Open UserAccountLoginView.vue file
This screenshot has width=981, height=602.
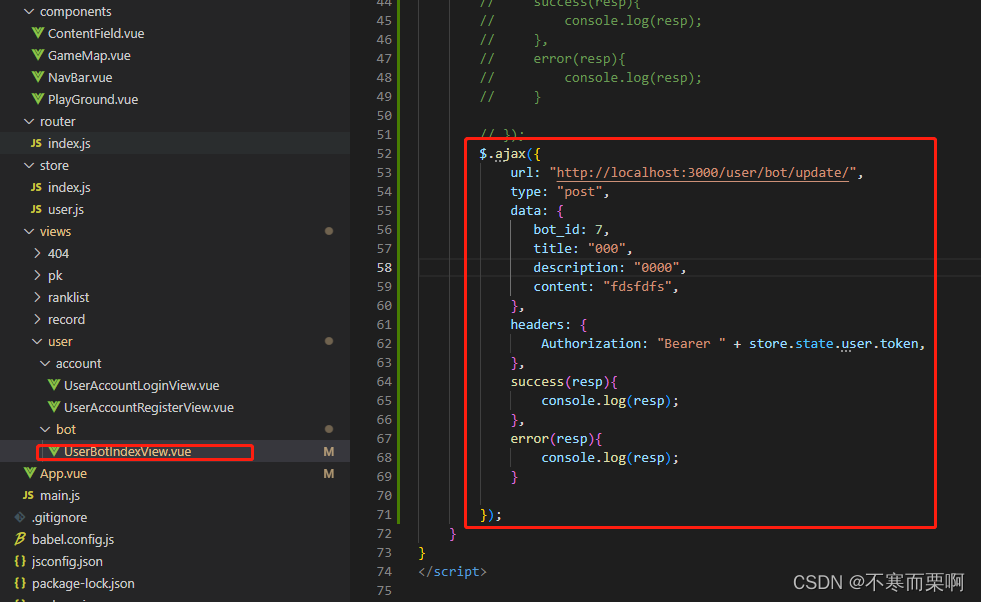141,385
